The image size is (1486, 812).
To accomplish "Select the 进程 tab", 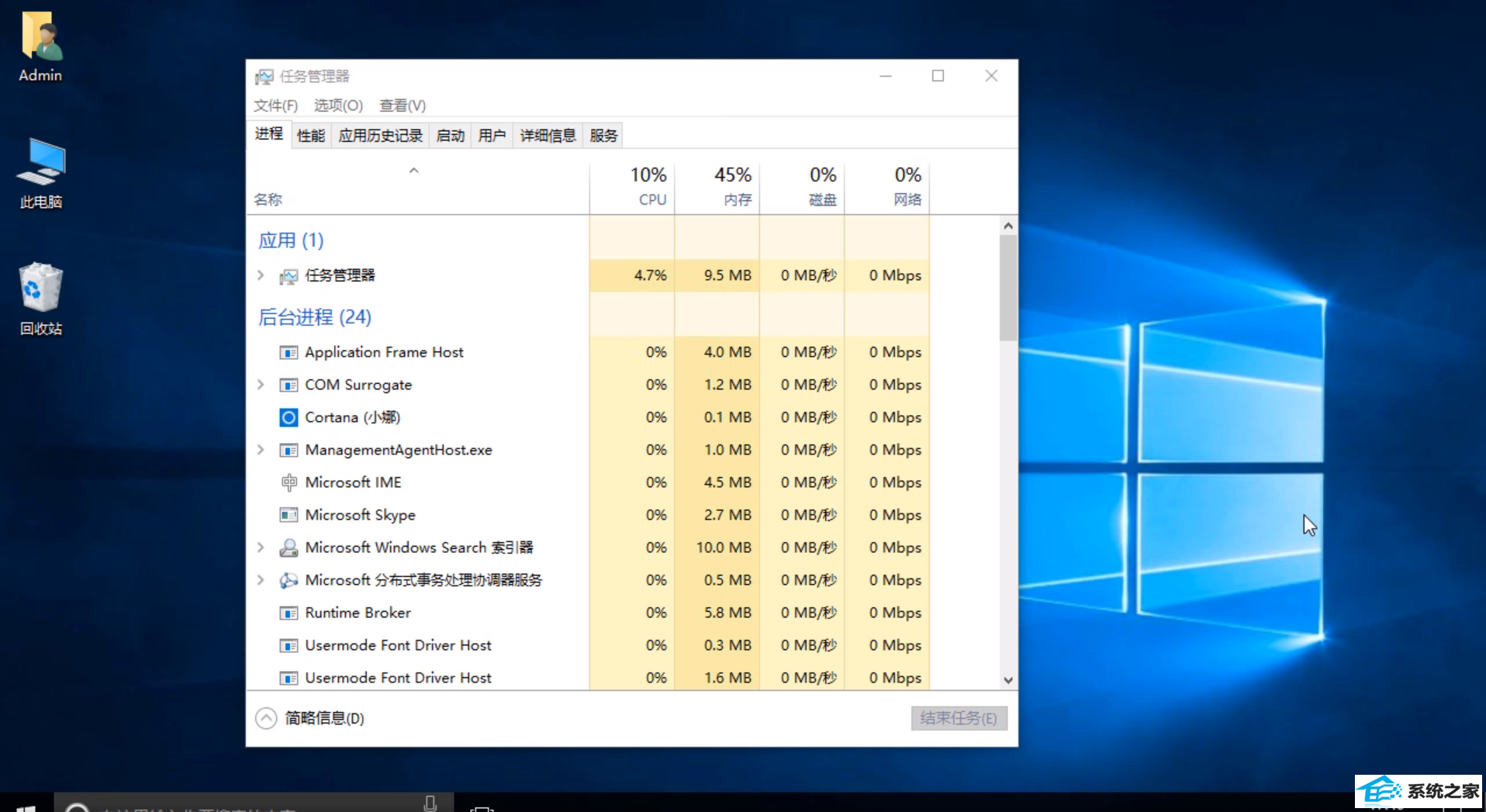I will coord(269,134).
